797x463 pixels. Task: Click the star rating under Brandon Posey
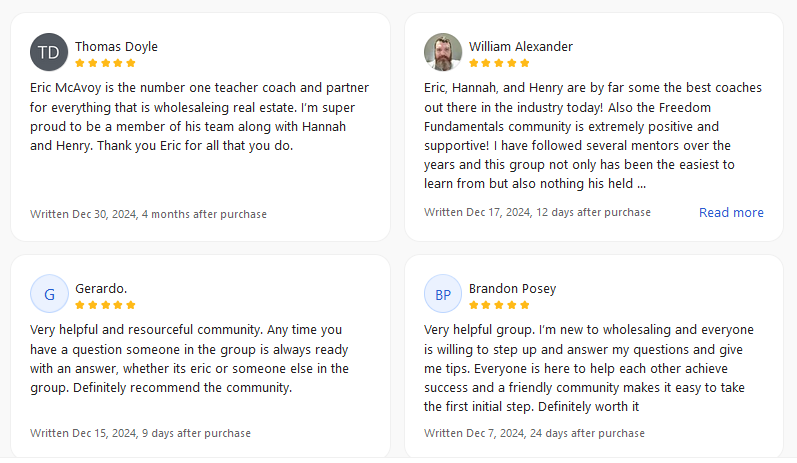(x=499, y=305)
